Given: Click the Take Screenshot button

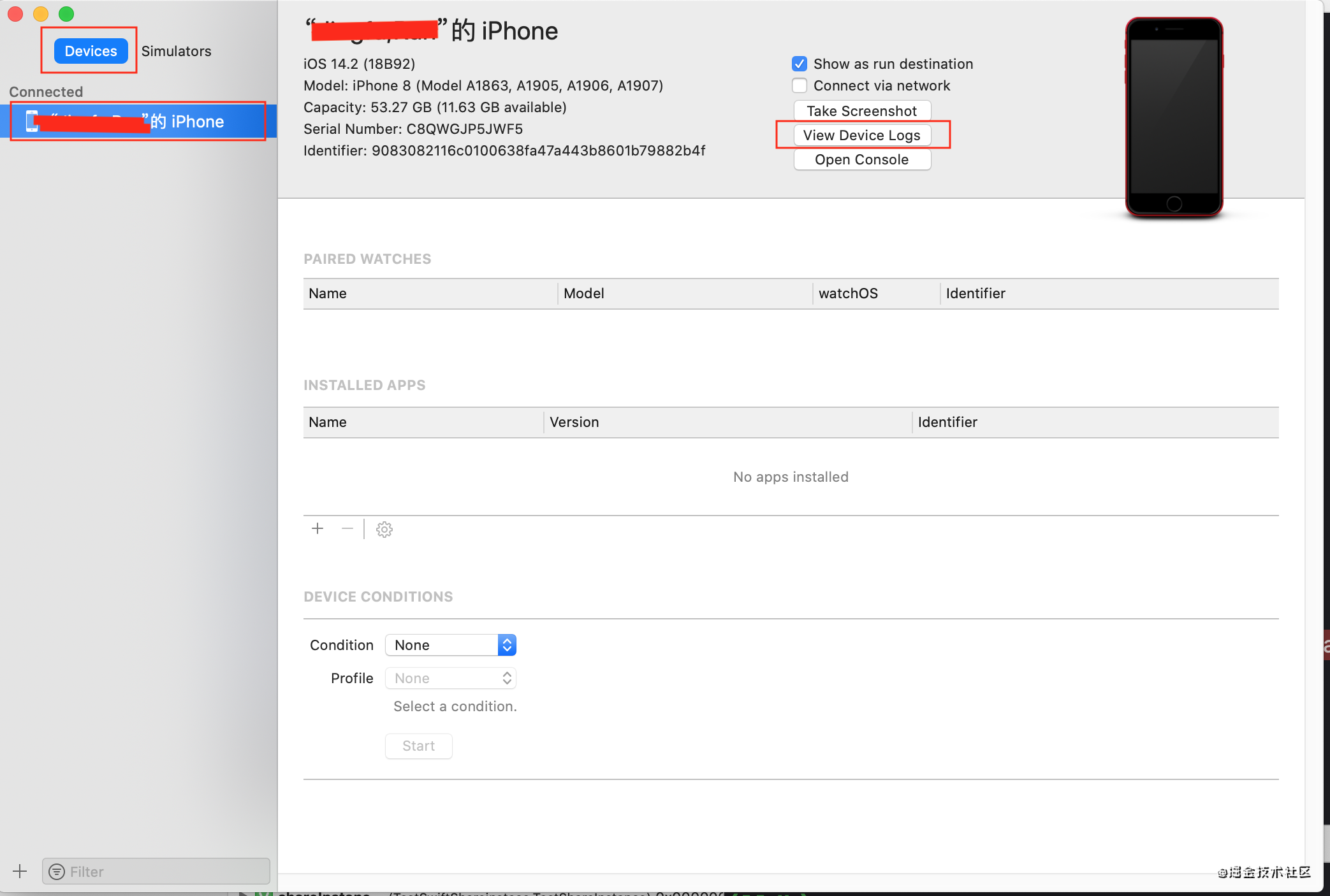Looking at the screenshot, I should (x=861, y=111).
